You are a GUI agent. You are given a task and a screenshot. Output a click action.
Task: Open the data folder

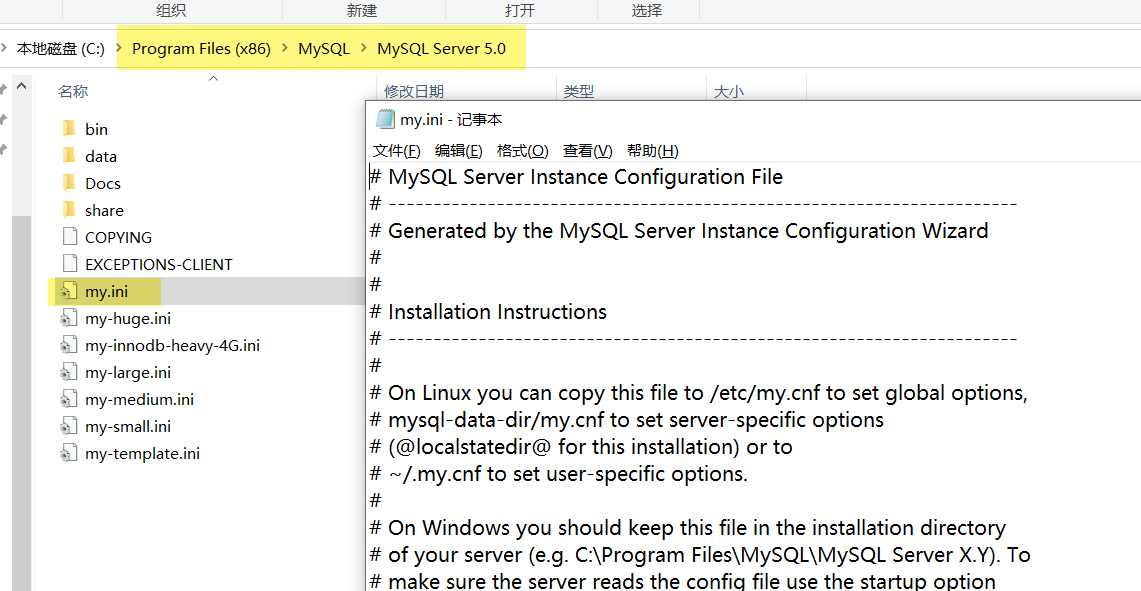click(101, 155)
